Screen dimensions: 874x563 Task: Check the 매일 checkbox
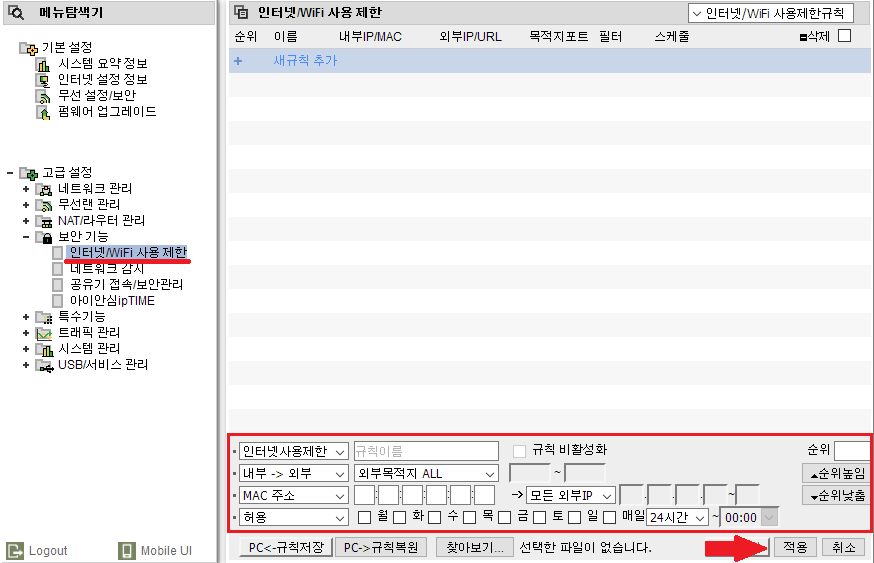tap(610, 517)
